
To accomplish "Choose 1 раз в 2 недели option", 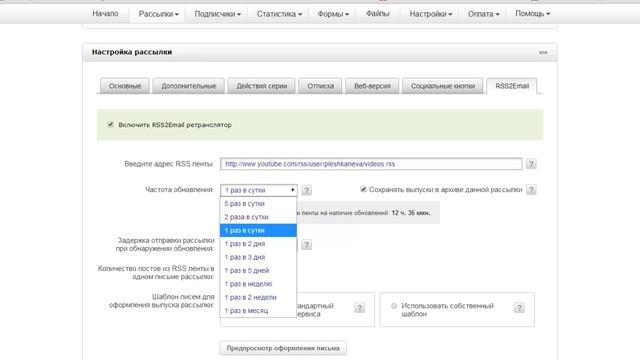I will [x=258, y=298].
